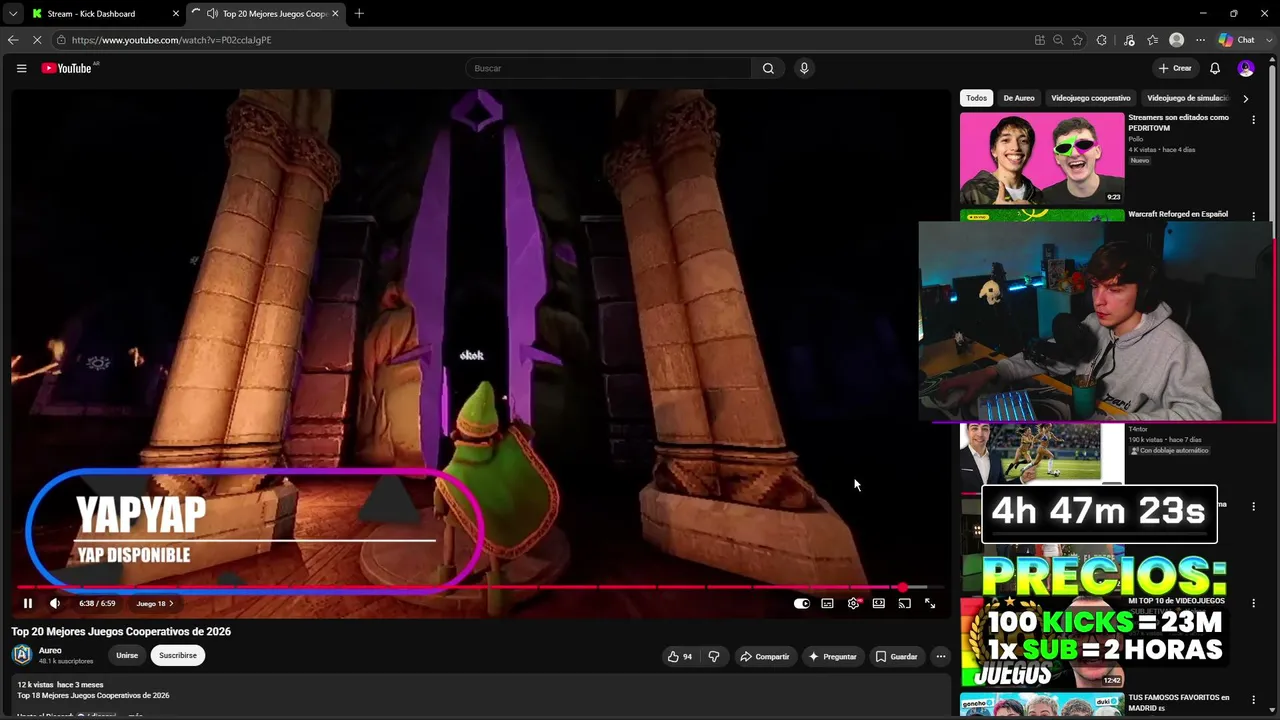The width and height of the screenshot is (1280, 720).
Task: Bookmark this page with star icon
Action: pos(1077,40)
